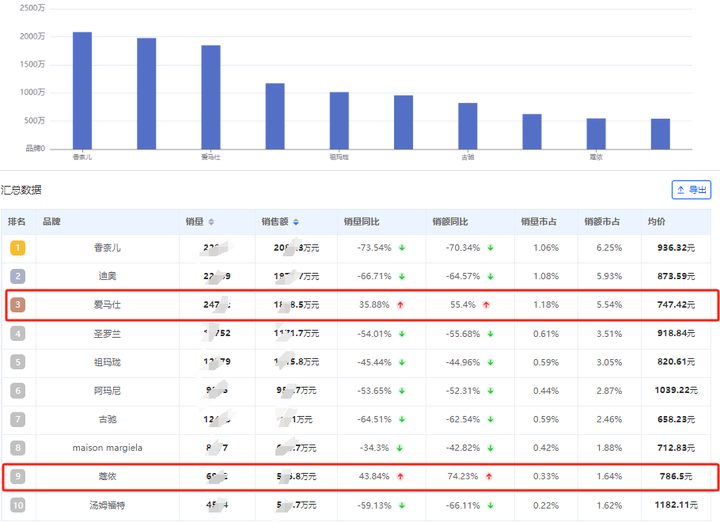720x522 pixels.
Task: Click green down arrow beside -59.13%
Action: pos(402,505)
